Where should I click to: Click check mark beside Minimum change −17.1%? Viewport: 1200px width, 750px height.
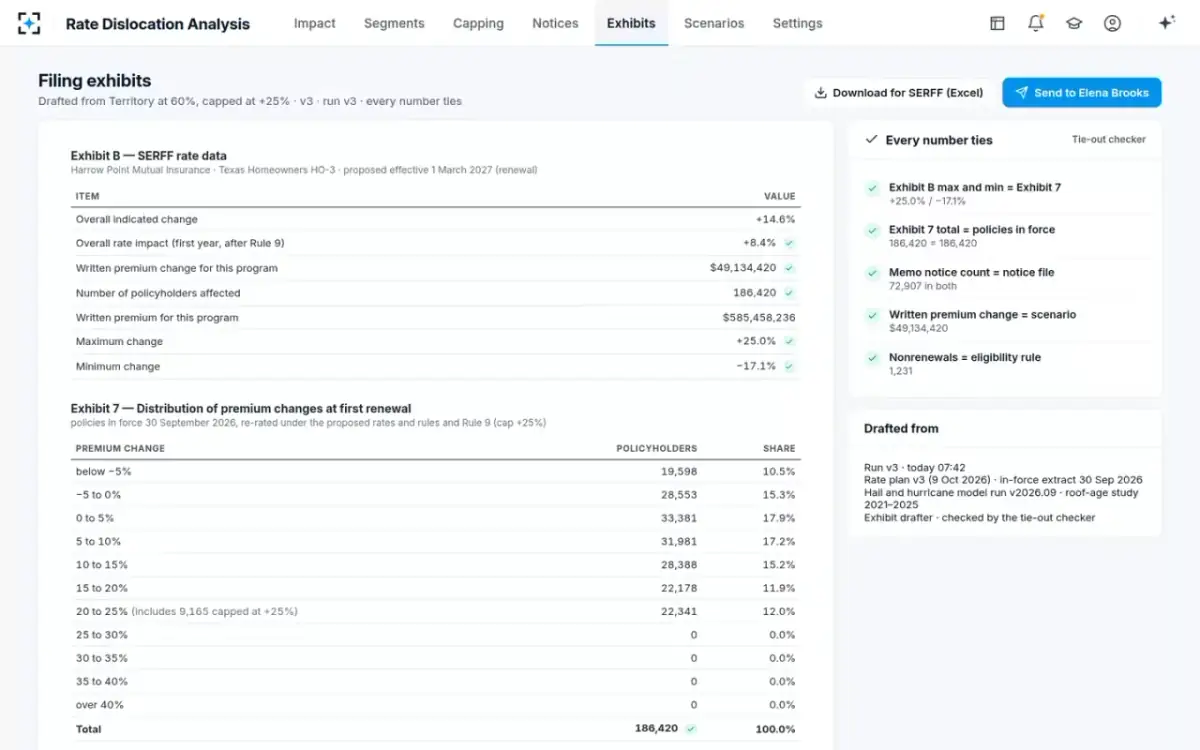point(789,366)
